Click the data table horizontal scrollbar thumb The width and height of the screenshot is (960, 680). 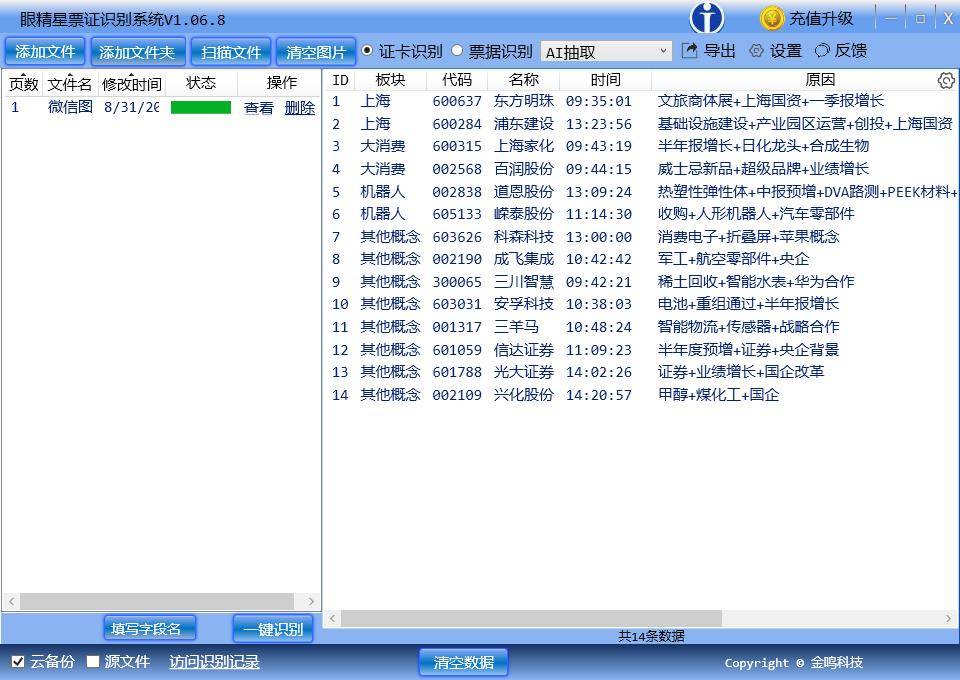point(531,618)
